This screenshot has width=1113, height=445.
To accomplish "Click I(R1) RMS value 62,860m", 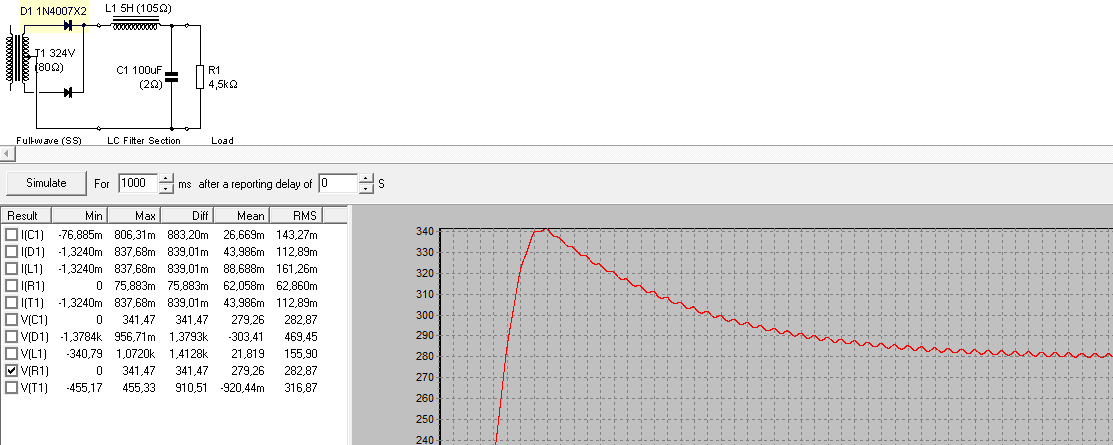I will click(x=298, y=285).
